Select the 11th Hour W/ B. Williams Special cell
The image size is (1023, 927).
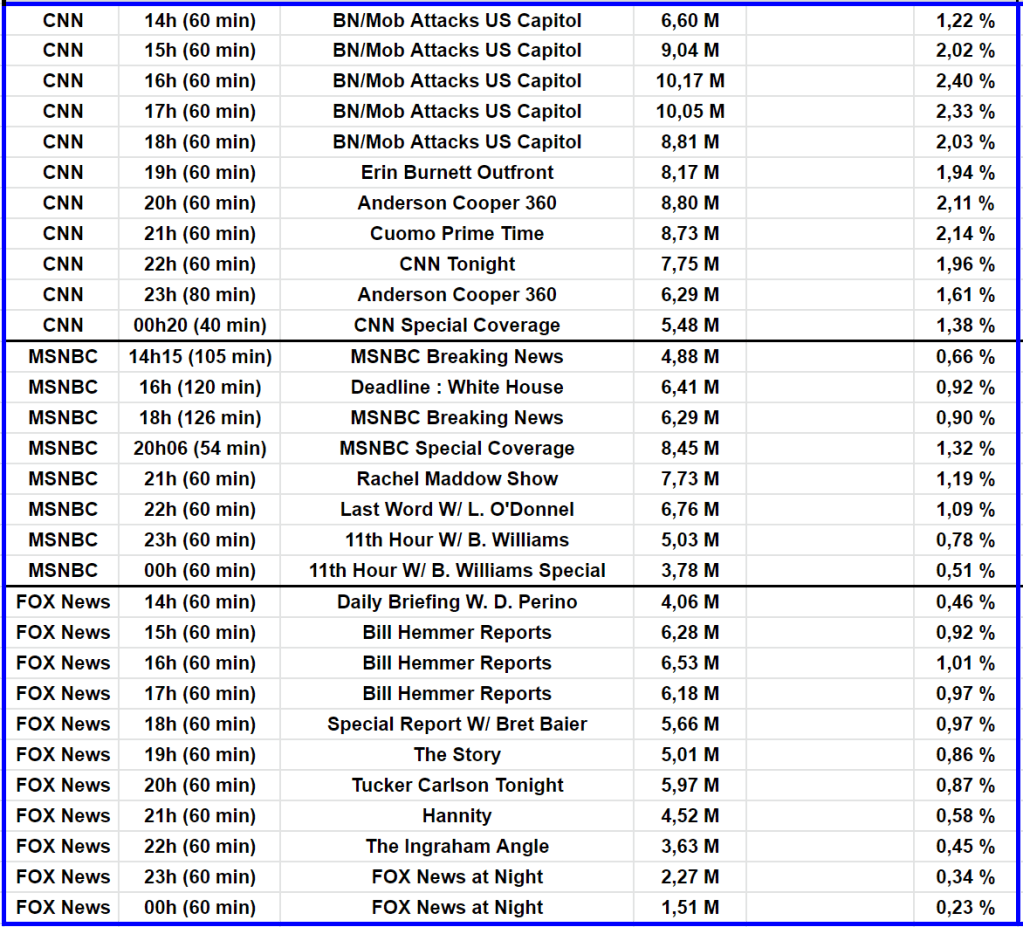pos(457,571)
